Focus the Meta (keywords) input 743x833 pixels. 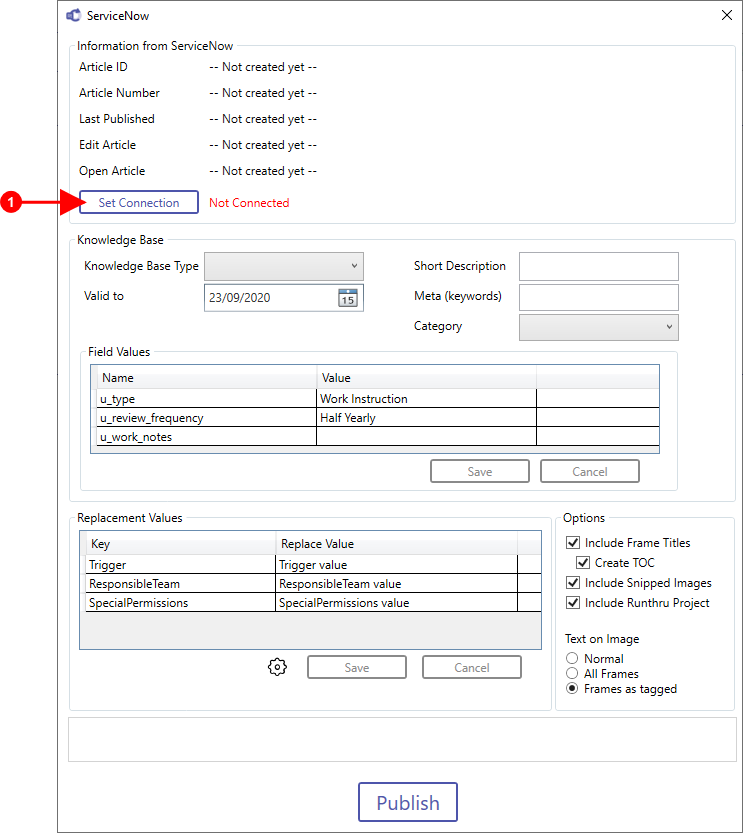(599, 297)
